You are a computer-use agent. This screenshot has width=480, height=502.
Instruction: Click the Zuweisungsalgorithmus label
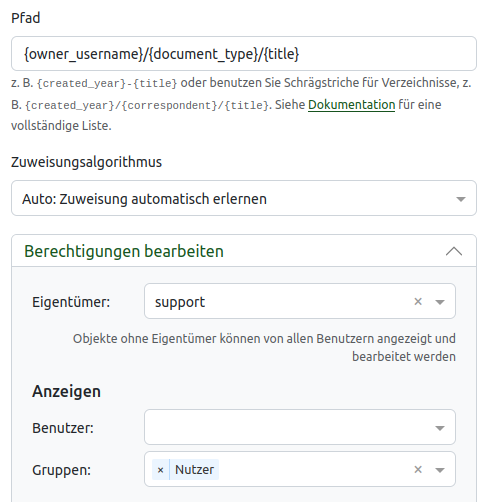coord(86,162)
